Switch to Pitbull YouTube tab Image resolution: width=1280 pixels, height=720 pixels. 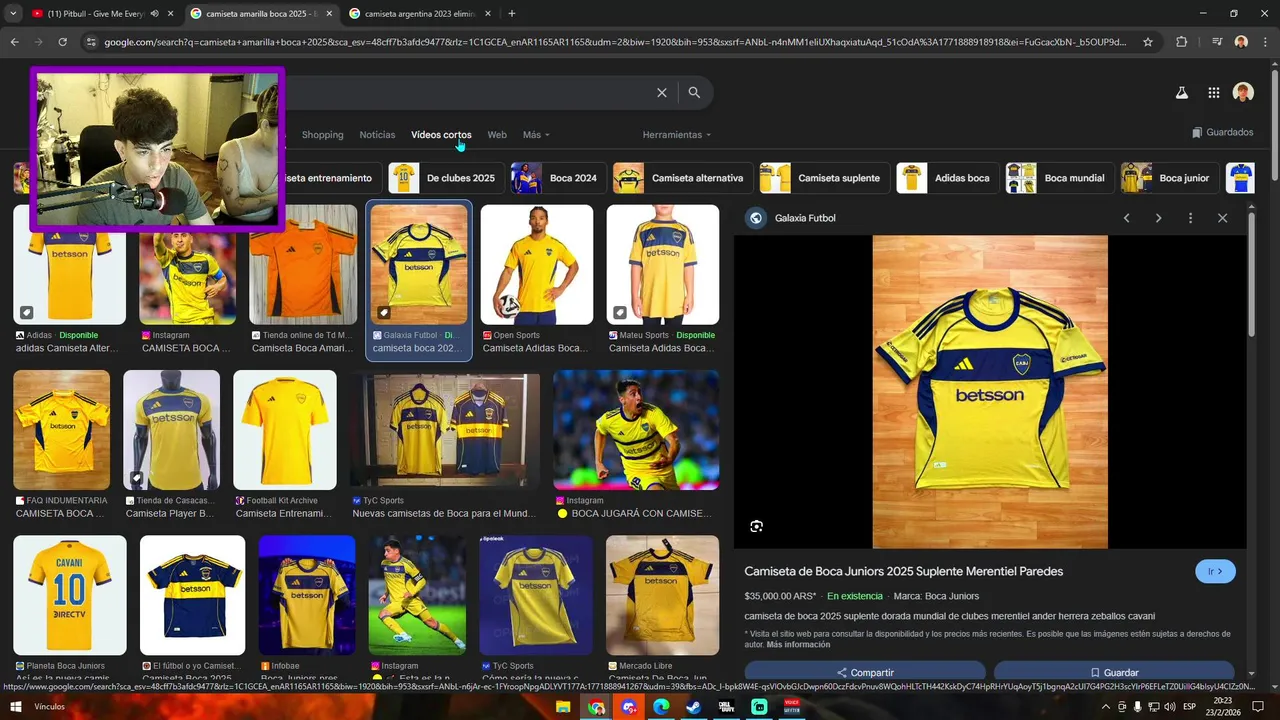click(102, 14)
